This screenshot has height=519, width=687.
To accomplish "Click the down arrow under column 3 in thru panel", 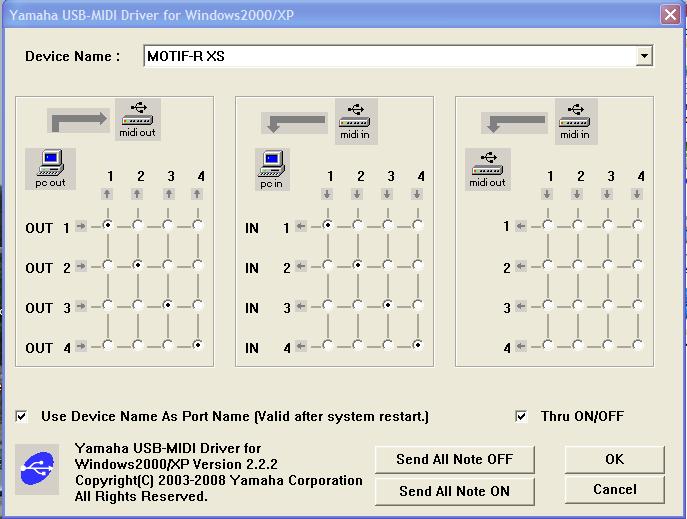I will 607,194.
